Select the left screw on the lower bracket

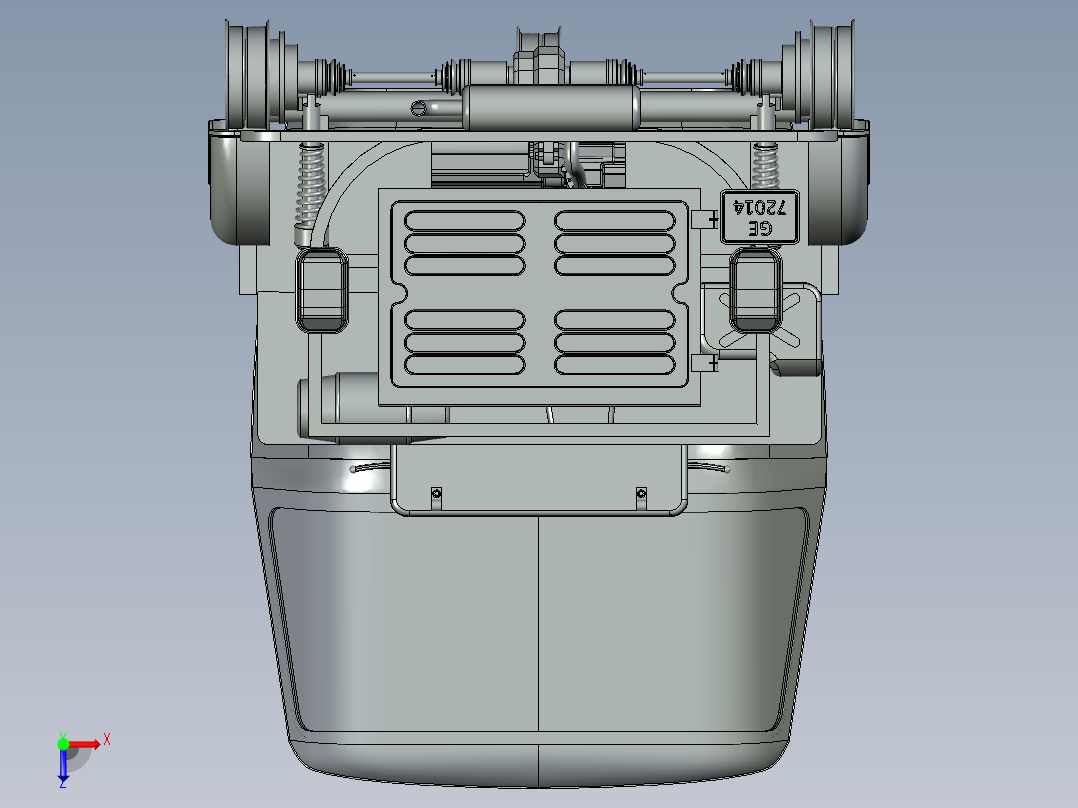[436, 494]
